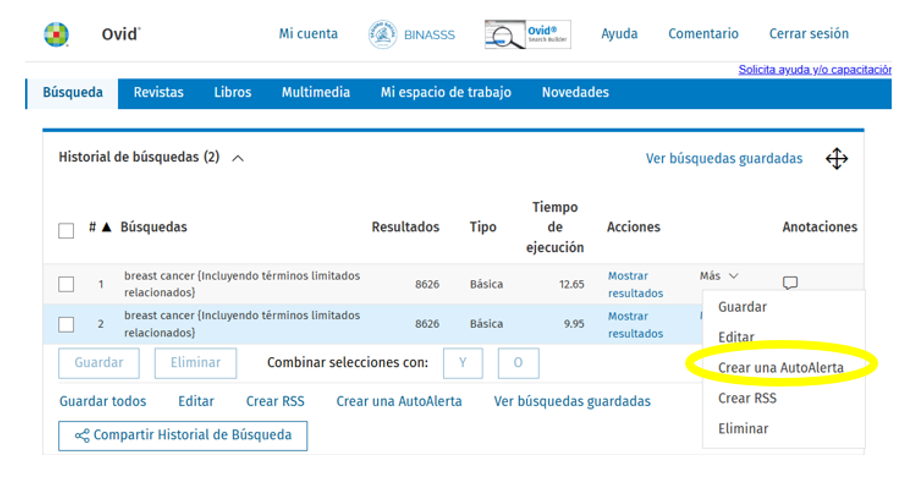Click the move/drag arrows icon
The height and width of the screenshot is (486, 923).
[x=836, y=159]
